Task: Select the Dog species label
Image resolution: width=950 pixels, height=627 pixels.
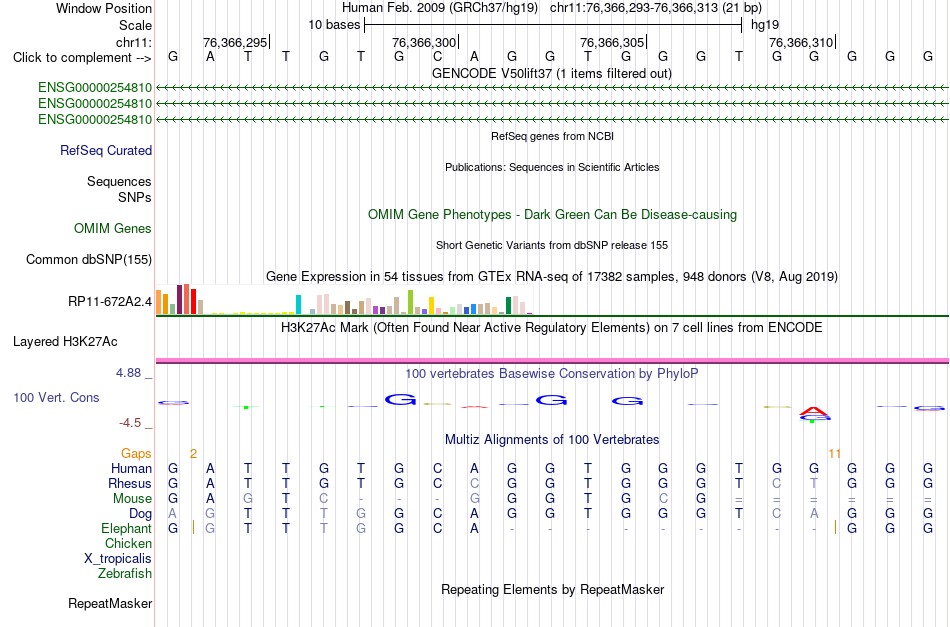Action: [x=141, y=514]
